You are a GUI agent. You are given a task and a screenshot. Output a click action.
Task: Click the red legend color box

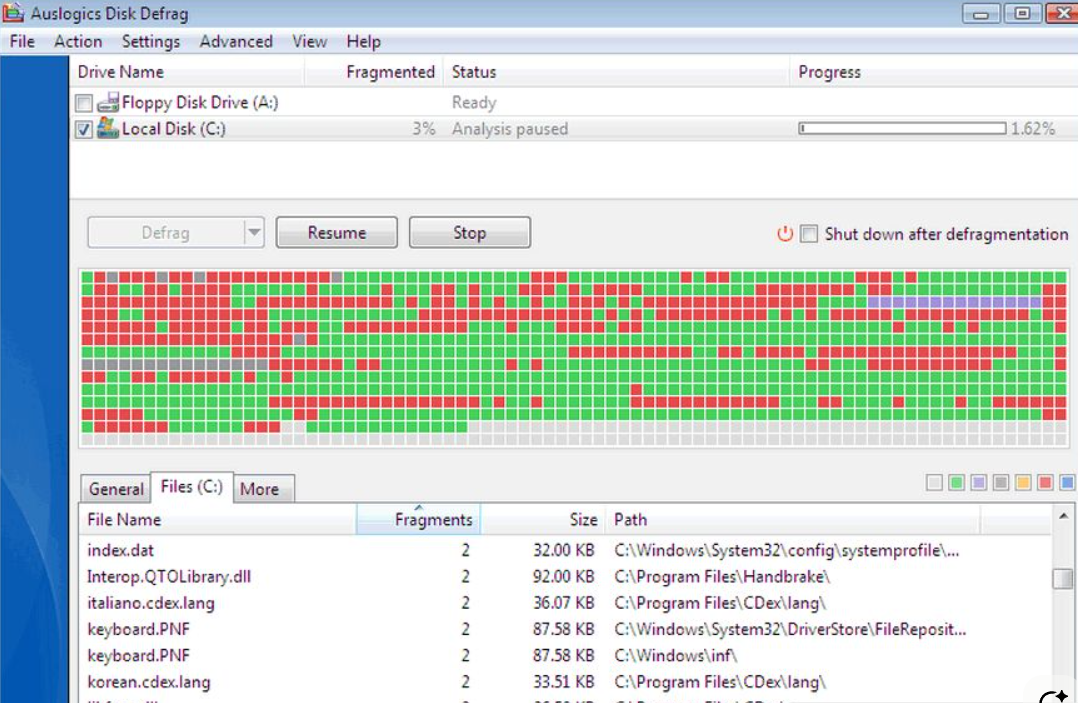click(x=1045, y=482)
